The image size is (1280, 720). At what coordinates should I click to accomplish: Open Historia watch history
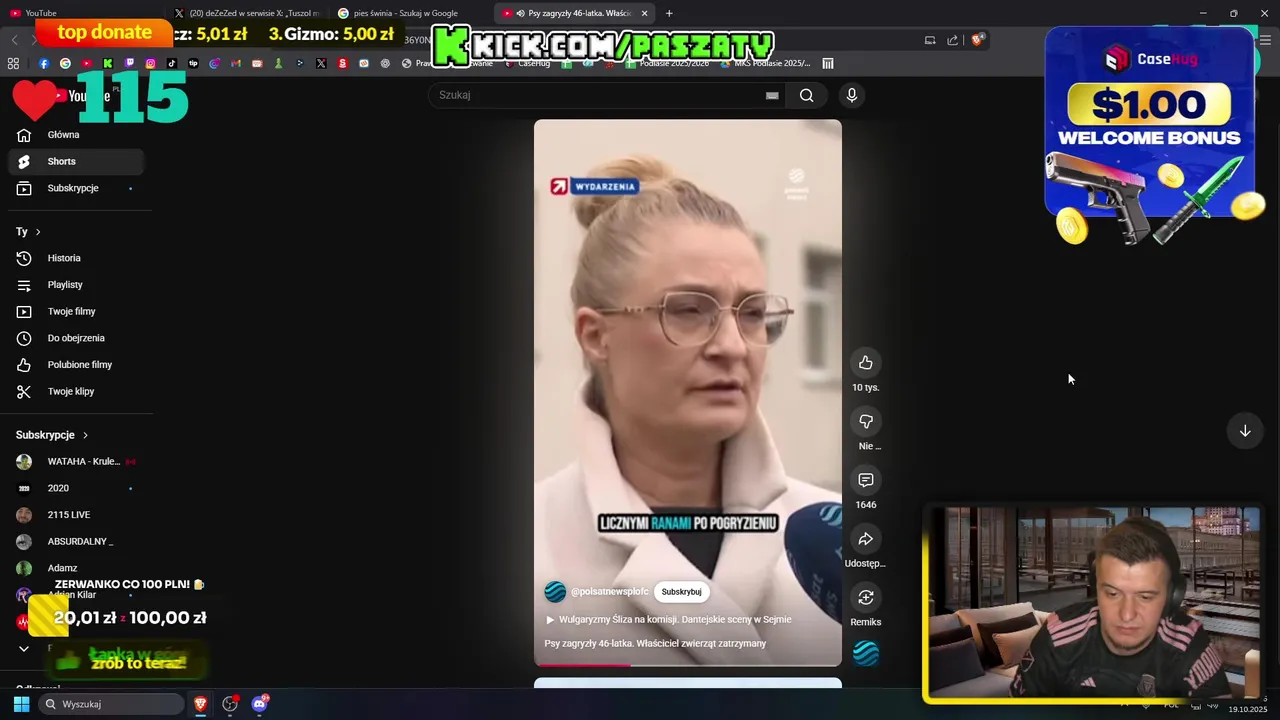pos(76,258)
